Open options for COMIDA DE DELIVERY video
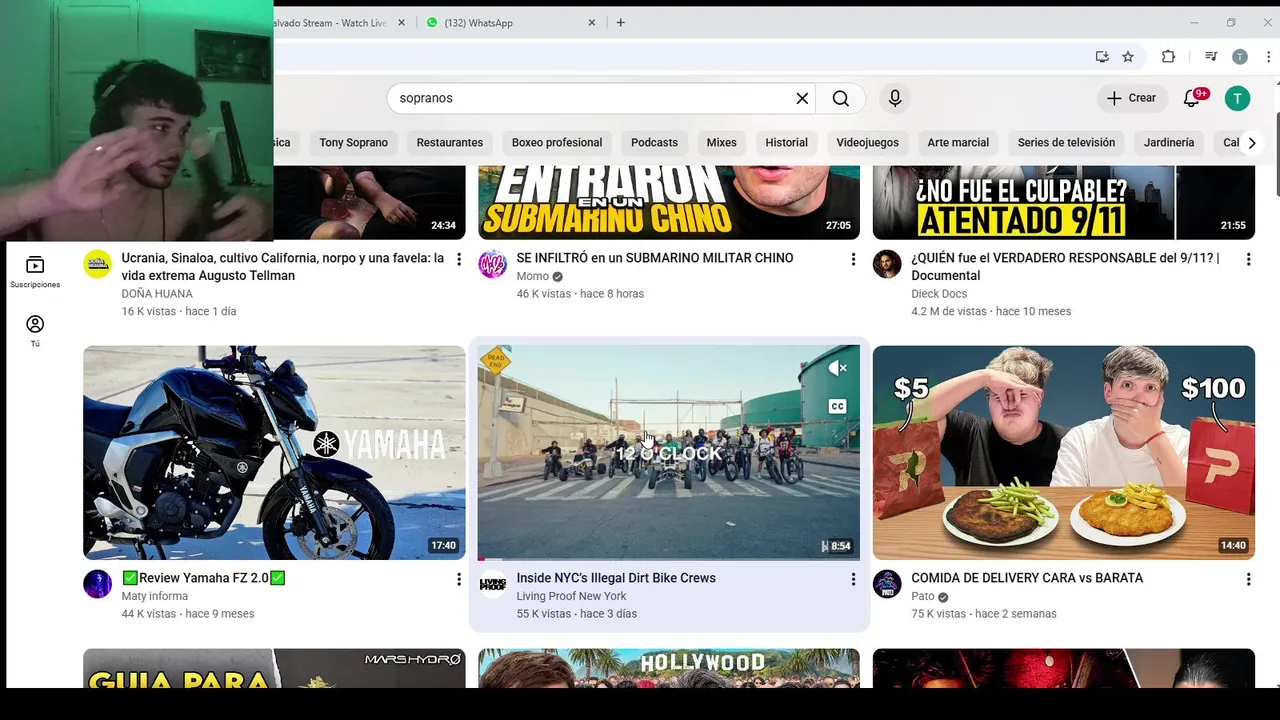 (1248, 580)
